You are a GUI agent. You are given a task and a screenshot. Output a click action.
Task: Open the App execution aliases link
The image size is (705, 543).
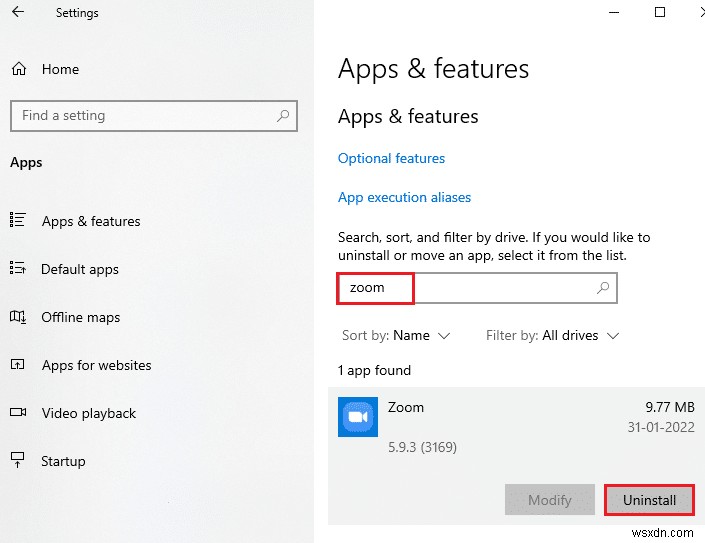coord(404,197)
